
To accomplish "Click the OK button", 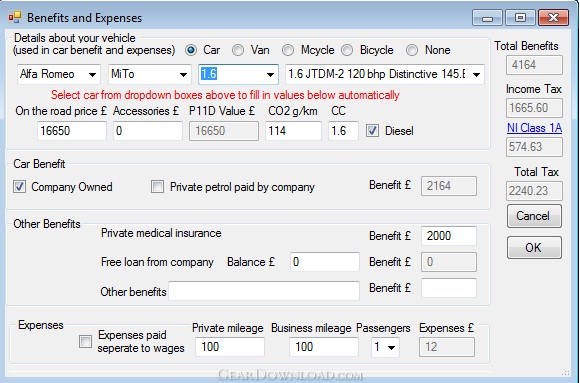I will (x=534, y=247).
